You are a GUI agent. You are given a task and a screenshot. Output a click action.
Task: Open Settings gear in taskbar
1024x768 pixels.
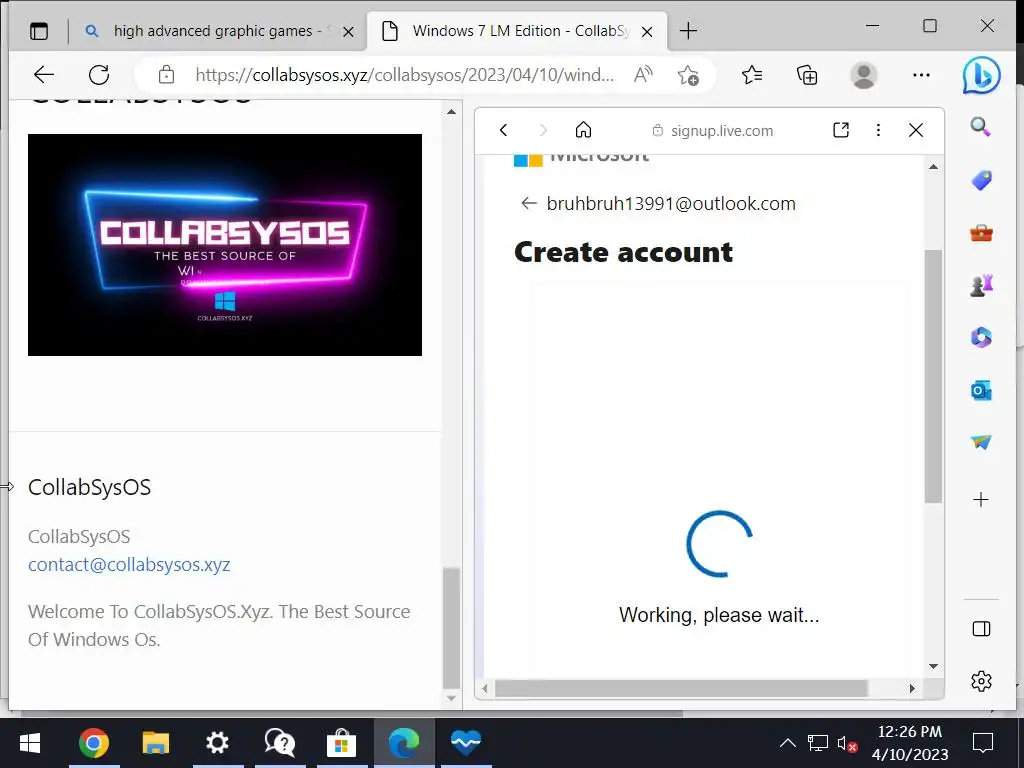[x=217, y=743]
